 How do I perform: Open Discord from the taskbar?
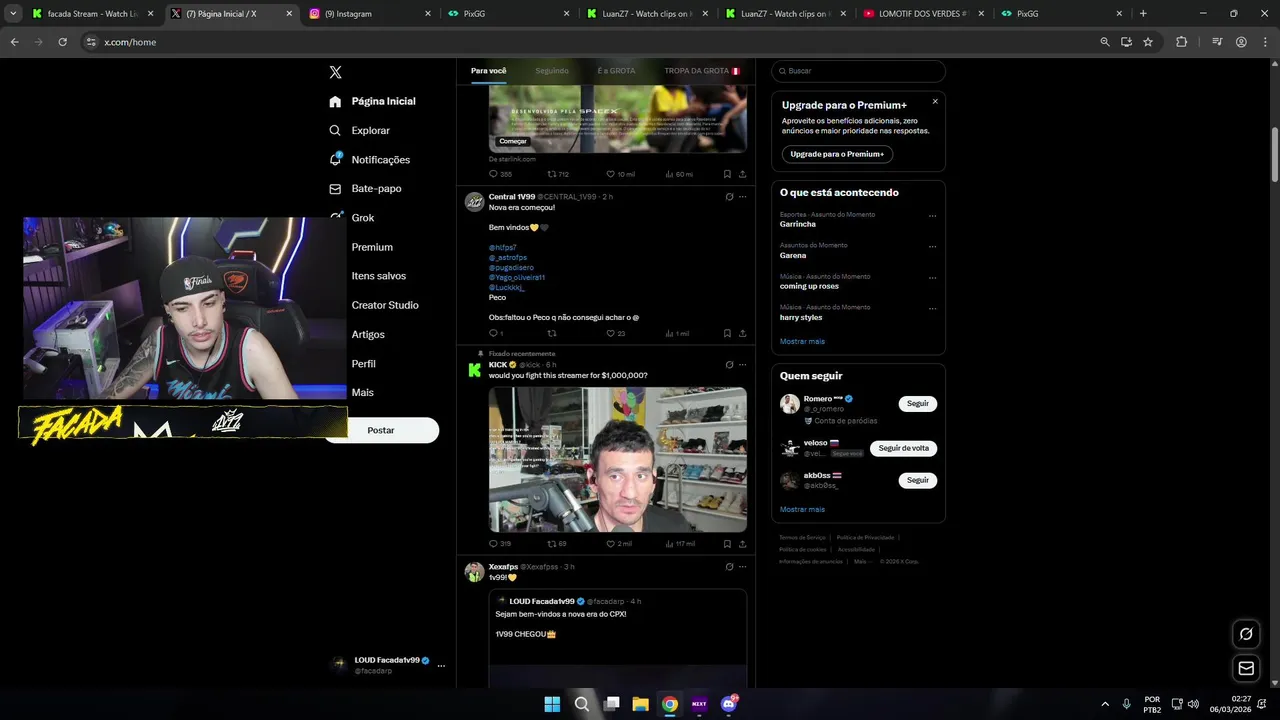pyautogui.click(x=728, y=704)
